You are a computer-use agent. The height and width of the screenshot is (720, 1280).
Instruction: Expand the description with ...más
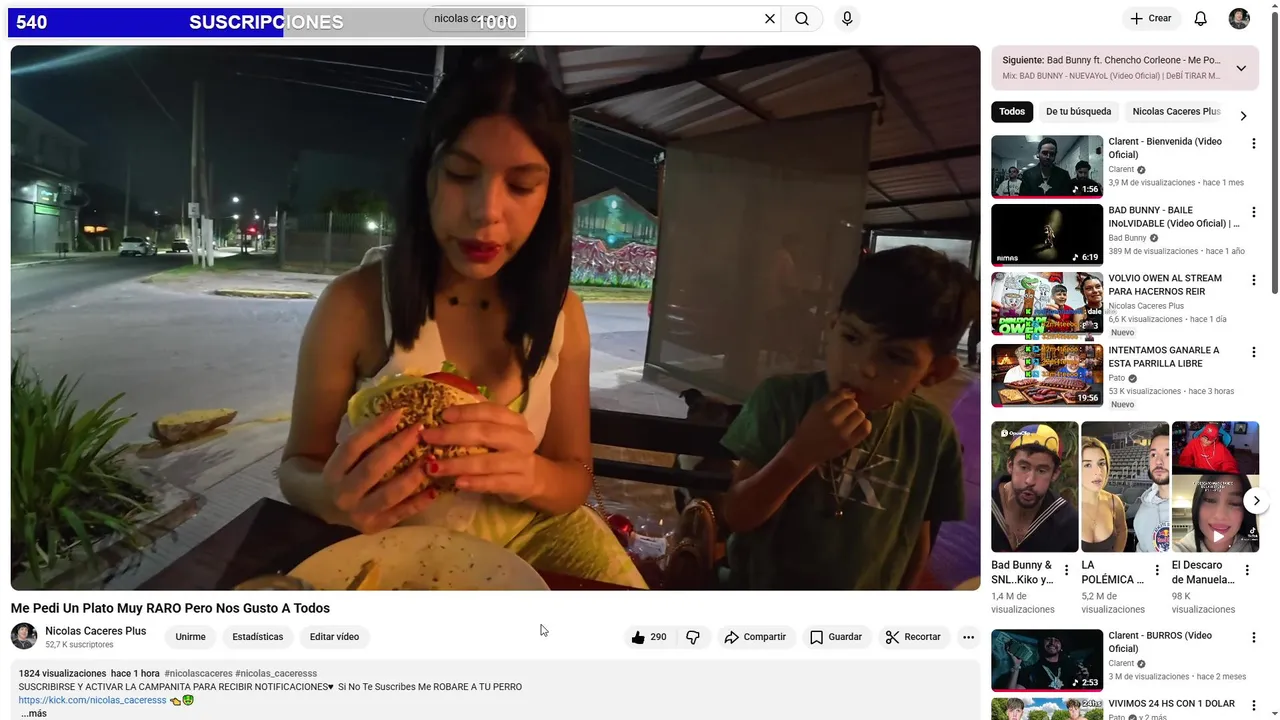[x=34, y=713]
